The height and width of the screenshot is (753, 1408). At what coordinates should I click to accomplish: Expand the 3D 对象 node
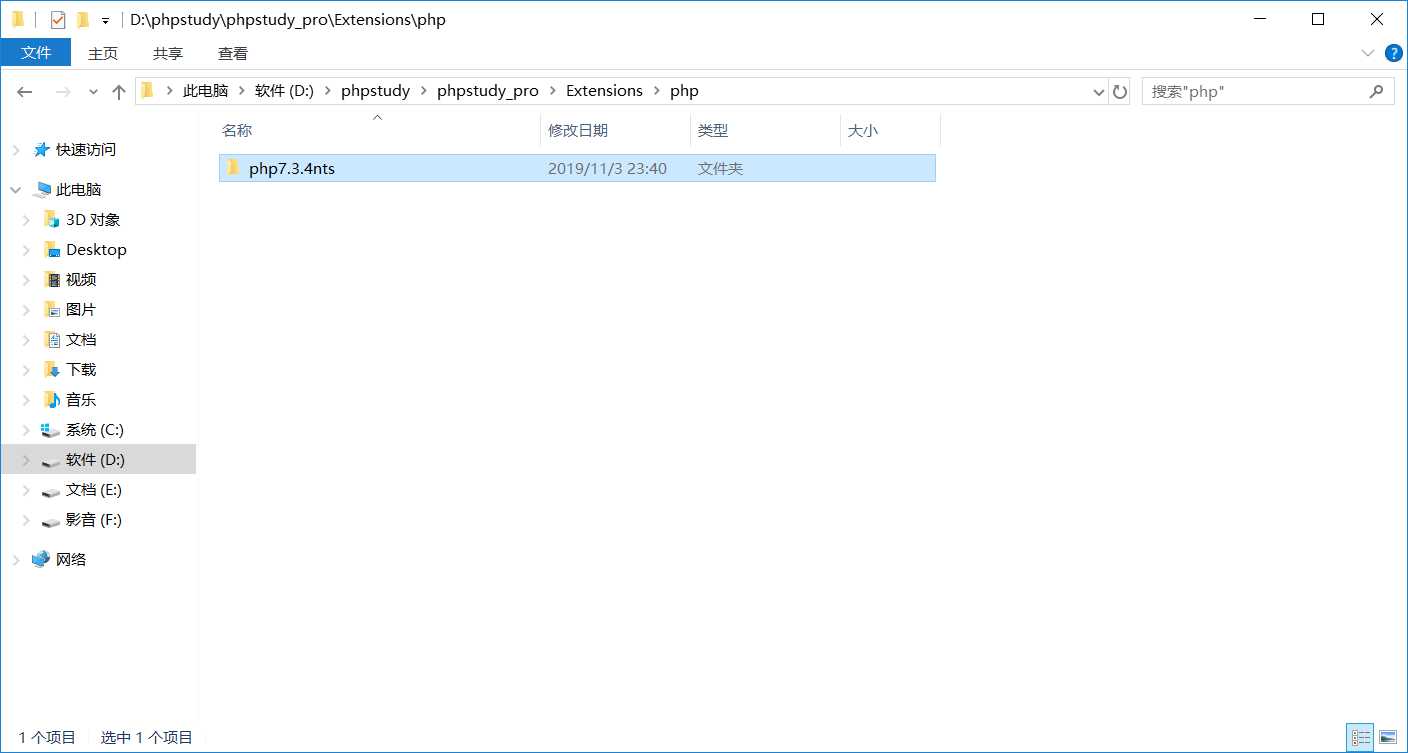(27, 220)
